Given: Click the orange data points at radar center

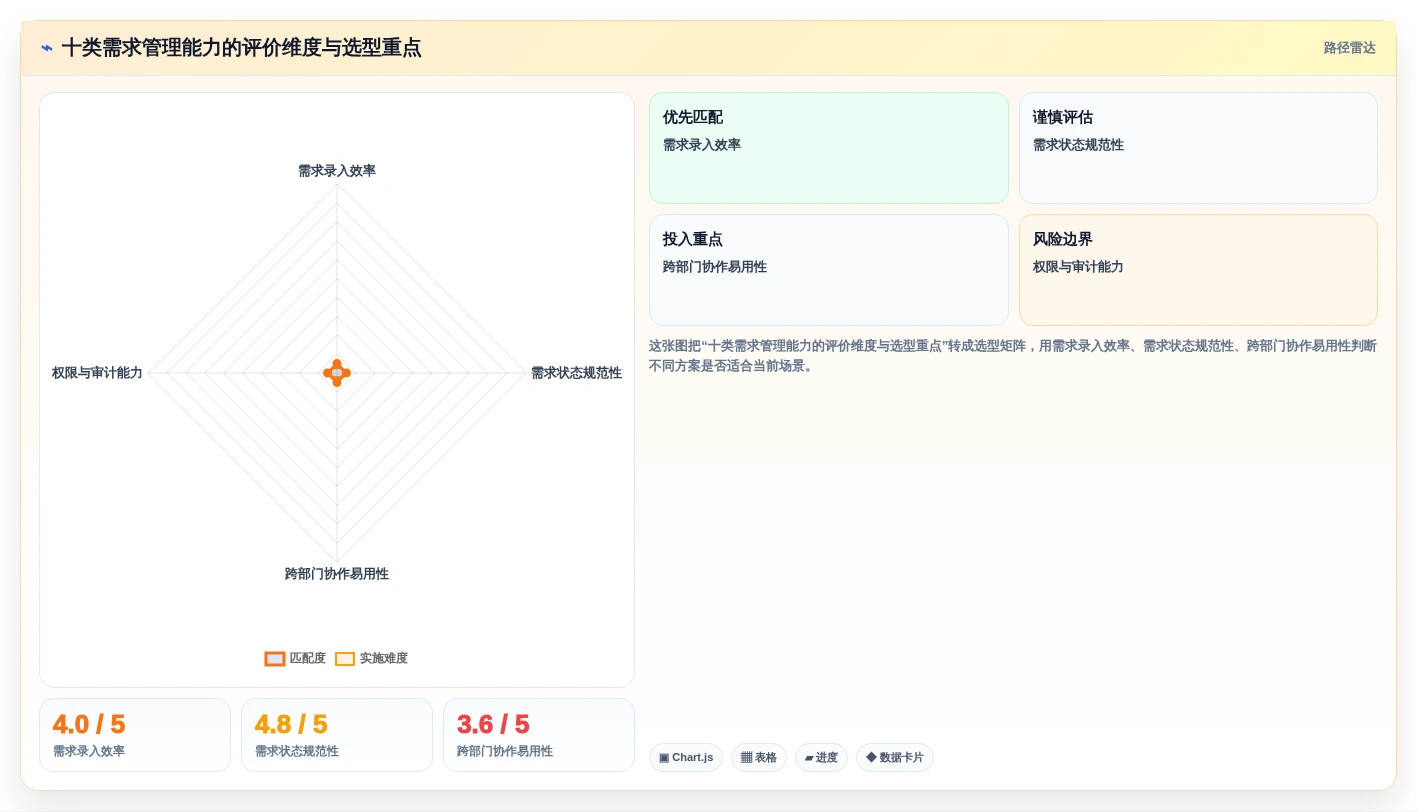Looking at the screenshot, I should 337,373.
